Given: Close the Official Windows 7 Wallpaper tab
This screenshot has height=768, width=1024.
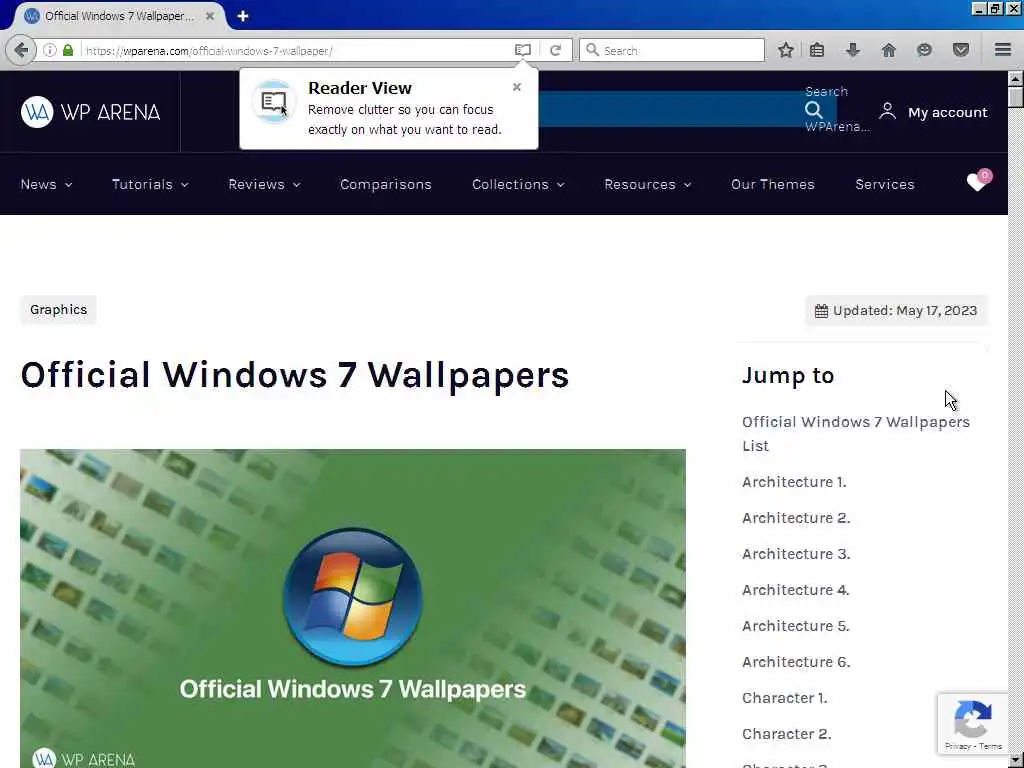Looking at the screenshot, I should coord(210,16).
